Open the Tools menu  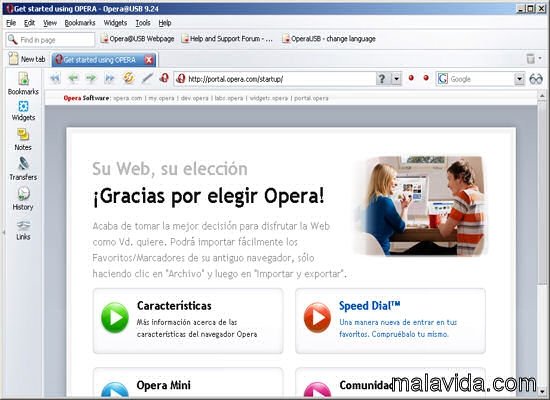pos(143,23)
